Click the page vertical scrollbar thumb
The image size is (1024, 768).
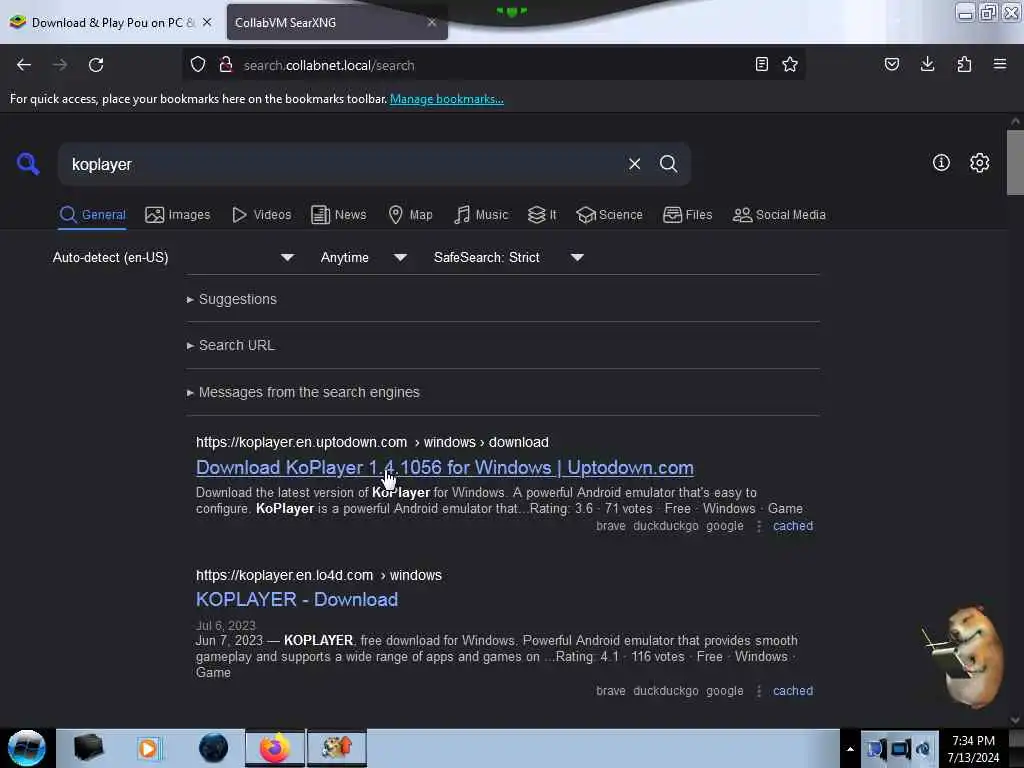1015,162
